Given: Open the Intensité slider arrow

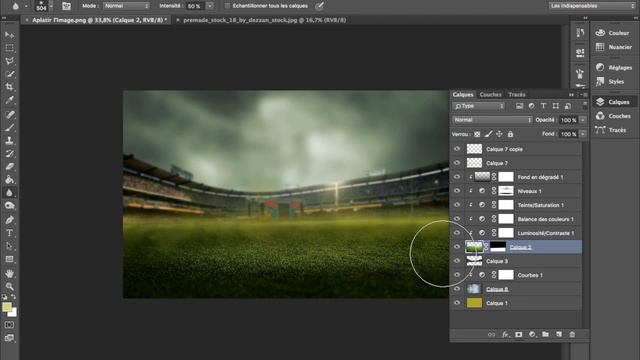Looking at the screenshot, I should 209,6.
